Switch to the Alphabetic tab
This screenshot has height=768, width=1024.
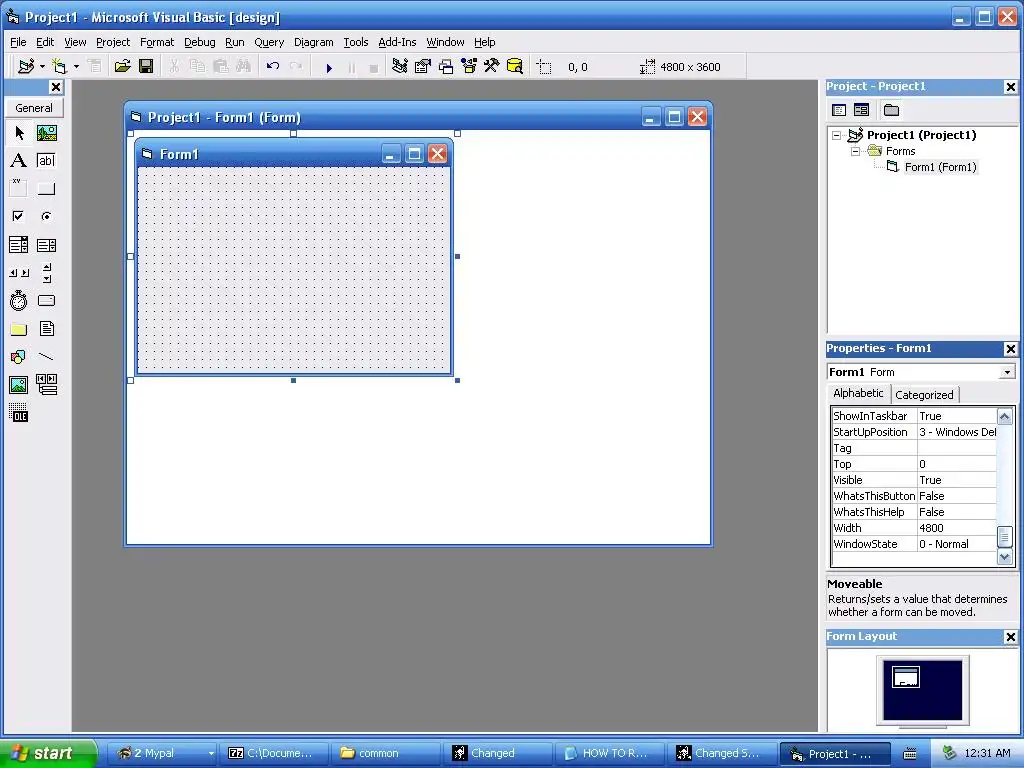[858, 393]
